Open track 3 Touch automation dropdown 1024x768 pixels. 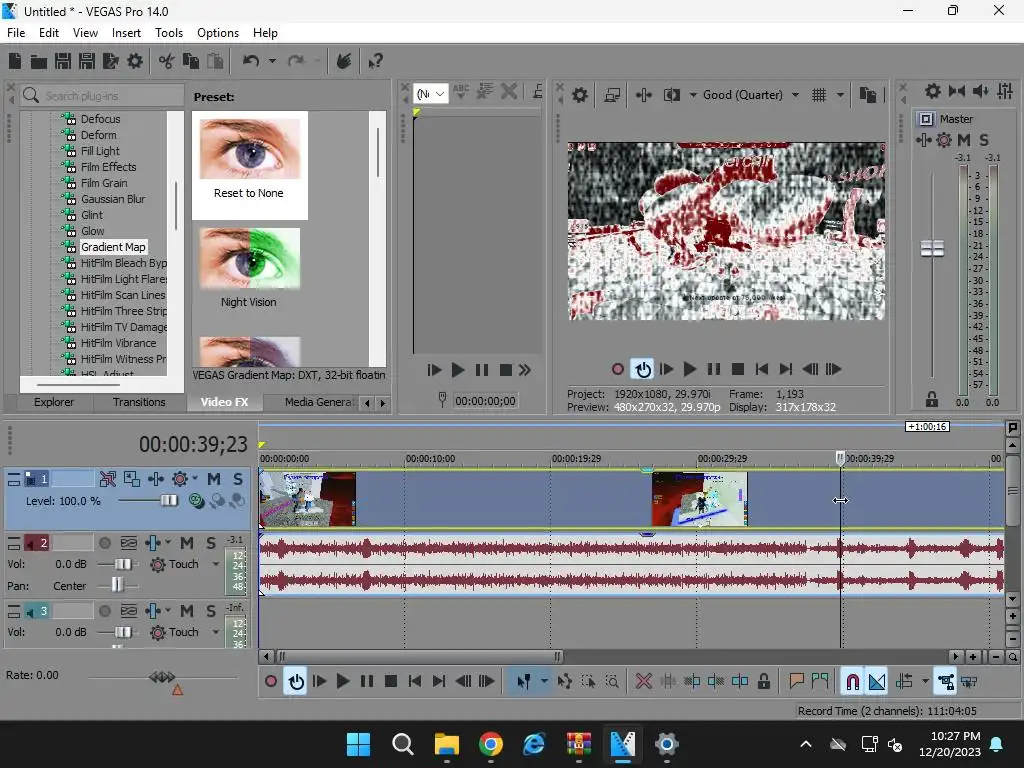(x=216, y=632)
